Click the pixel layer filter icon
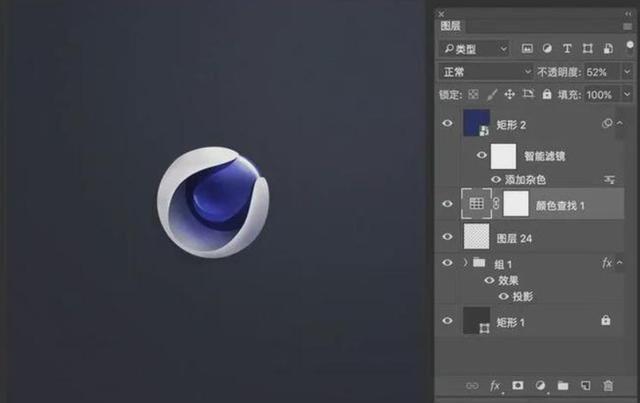 pyautogui.click(x=527, y=48)
